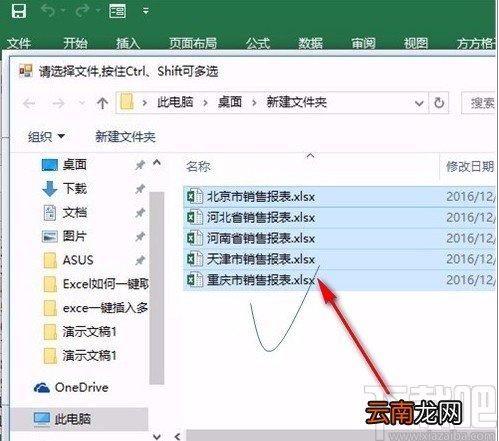Click Excel icon of 河北省销售报表.xlsx
The width and height of the screenshot is (499, 441).
tap(195, 217)
